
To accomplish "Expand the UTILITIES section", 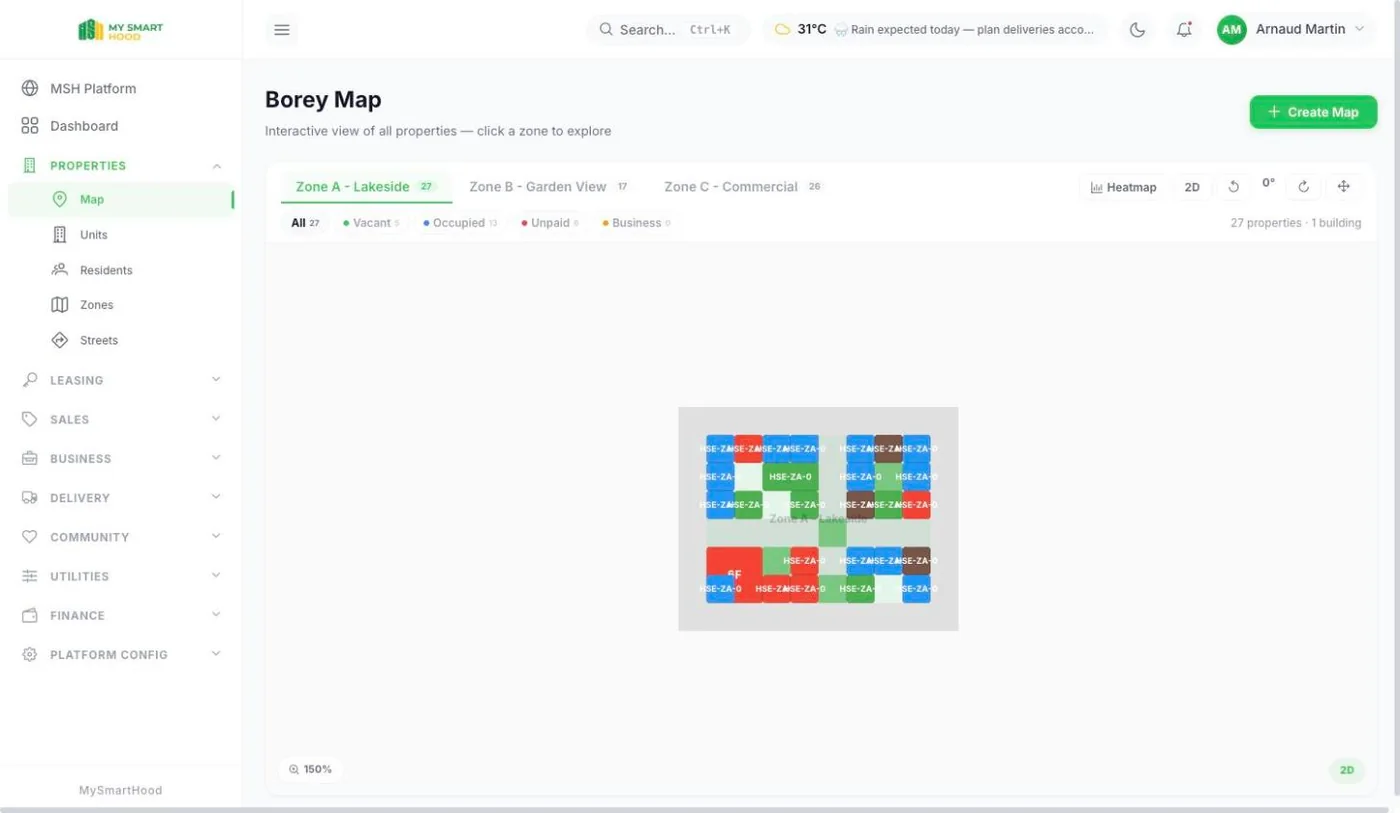I will [x=120, y=576].
